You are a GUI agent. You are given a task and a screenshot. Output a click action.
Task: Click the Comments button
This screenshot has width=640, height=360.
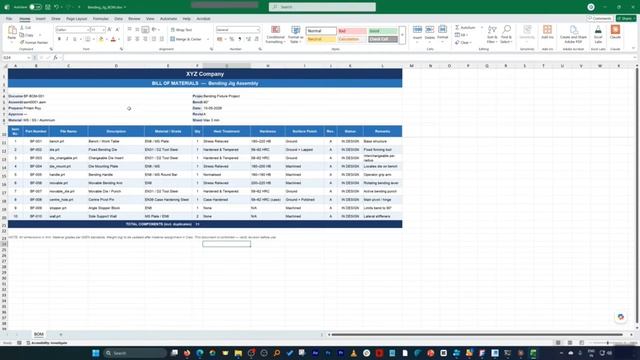pyautogui.click(x=599, y=19)
